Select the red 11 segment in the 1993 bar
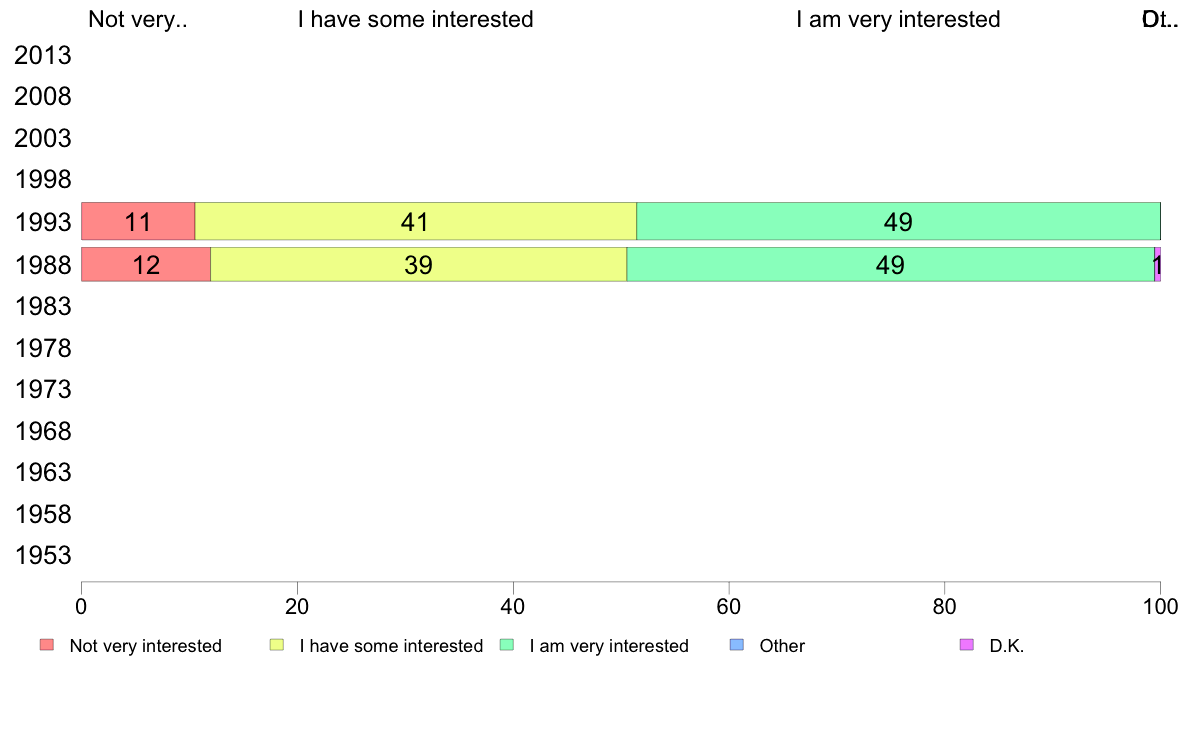Viewport: 1188px width, 736px height. pyautogui.click(x=138, y=221)
